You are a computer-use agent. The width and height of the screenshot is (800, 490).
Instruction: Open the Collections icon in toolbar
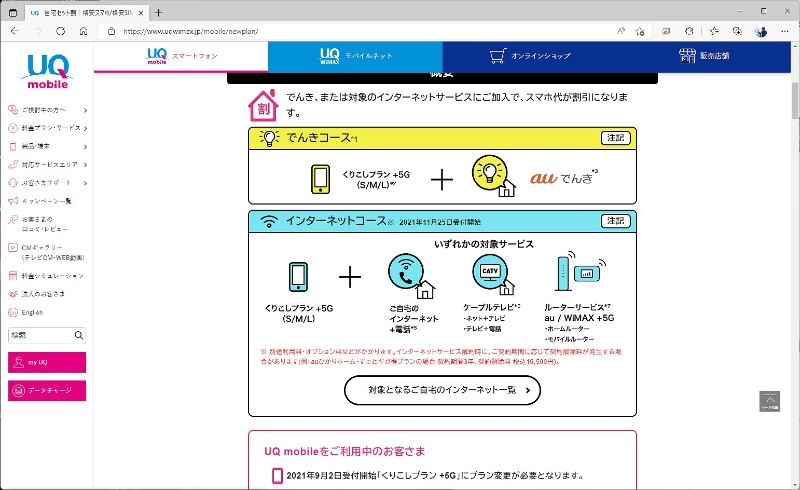pyautogui.click(x=737, y=31)
